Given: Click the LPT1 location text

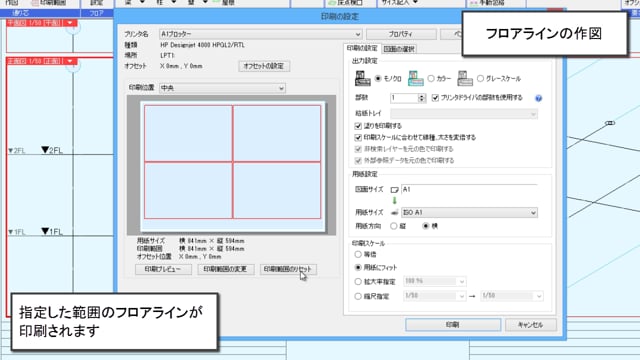Looking at the screenshot, I should [167, 55].
